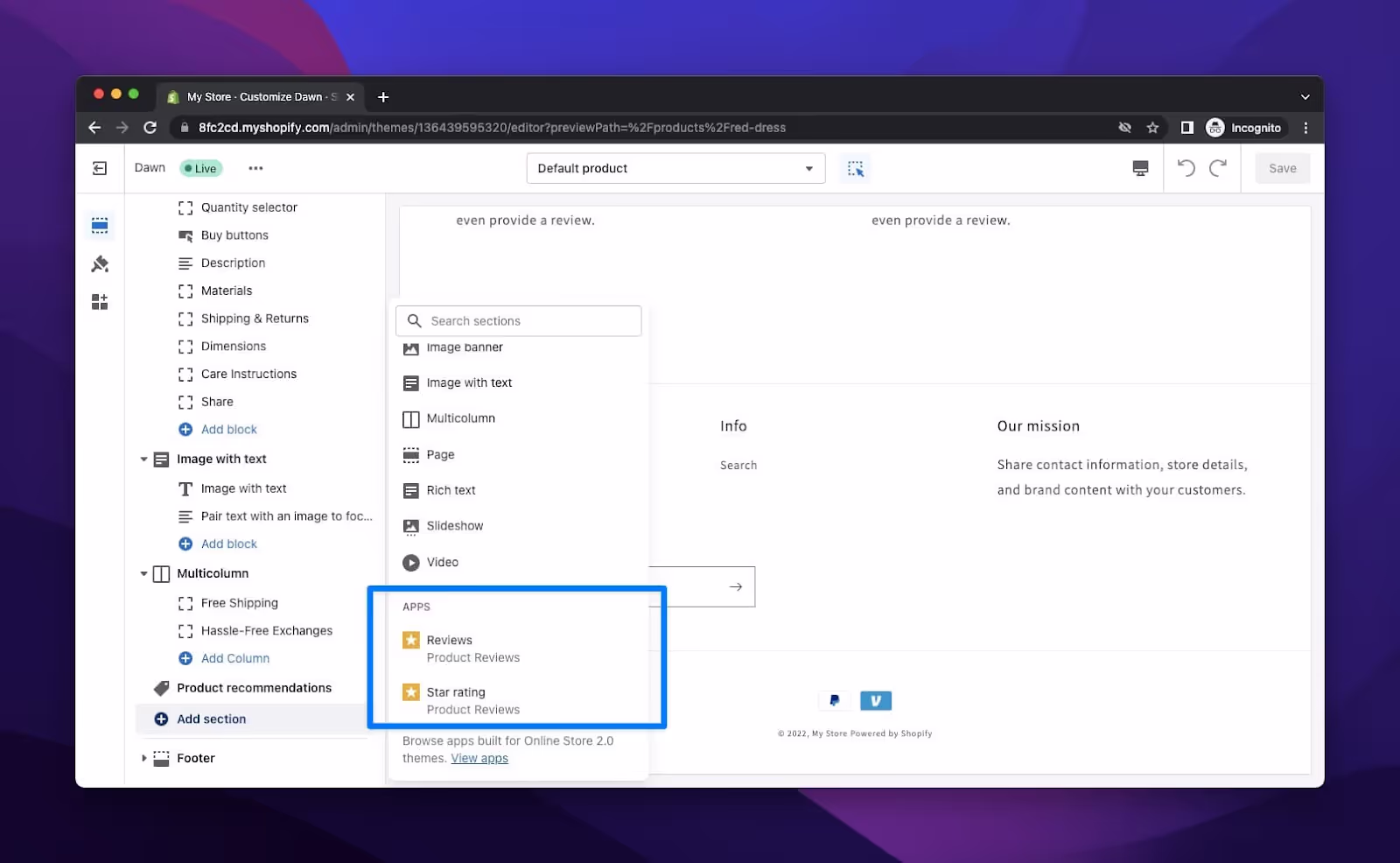Choose Video from section list

442,562
